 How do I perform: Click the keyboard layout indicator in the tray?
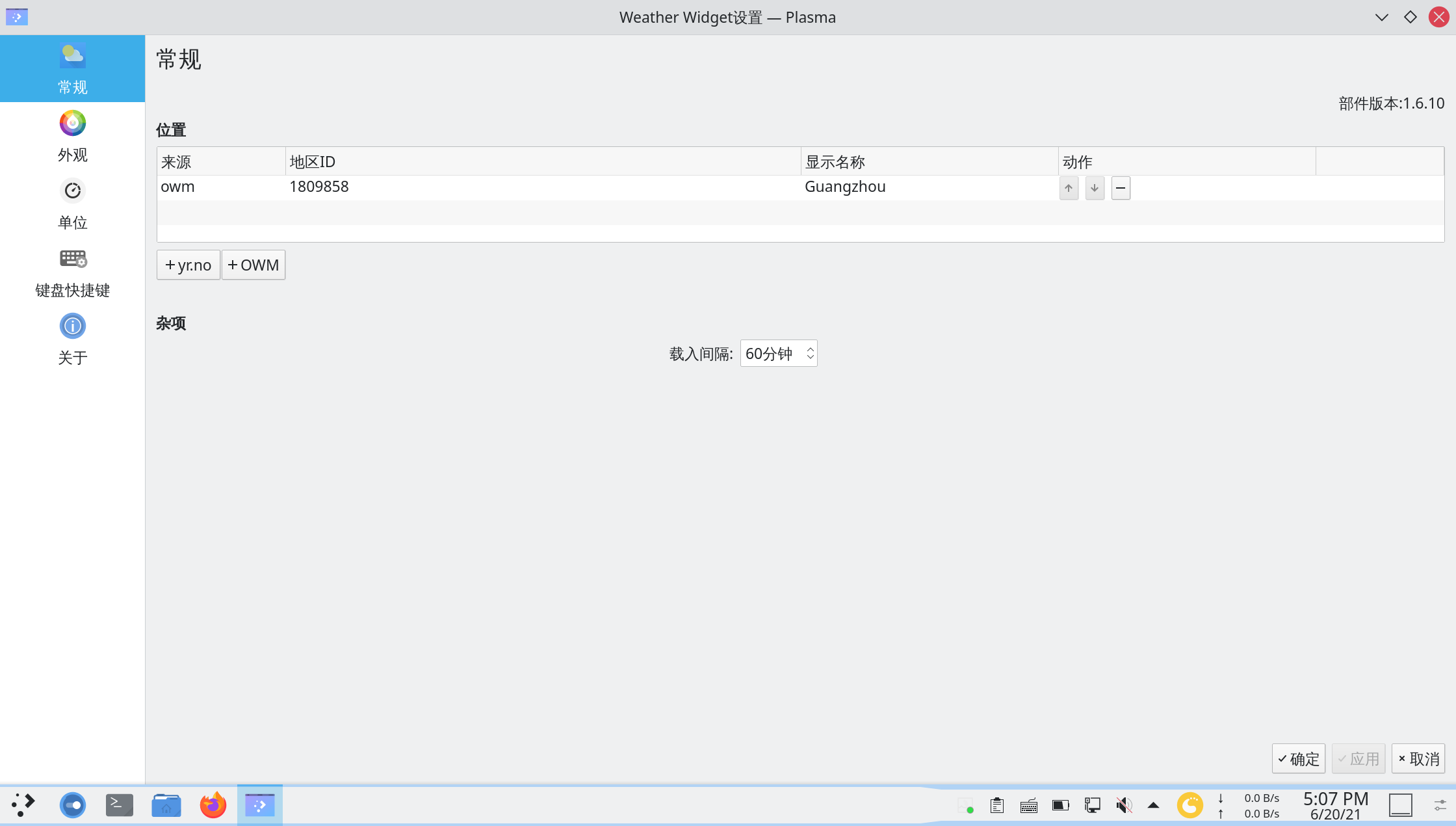1029,805
